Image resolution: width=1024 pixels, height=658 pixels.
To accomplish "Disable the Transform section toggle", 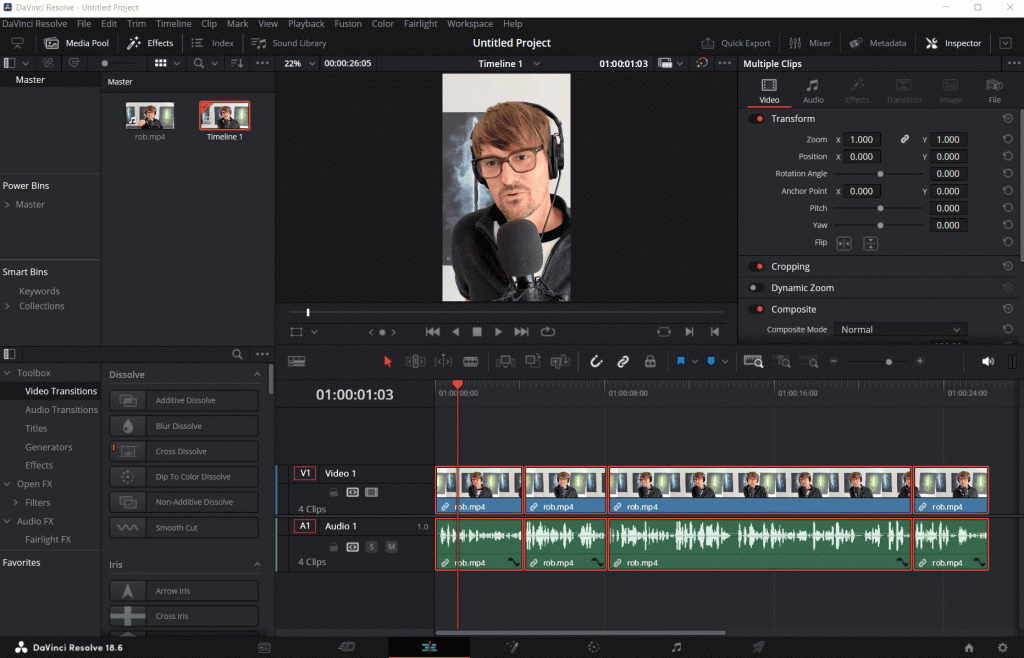I will (x=756, y=119).
